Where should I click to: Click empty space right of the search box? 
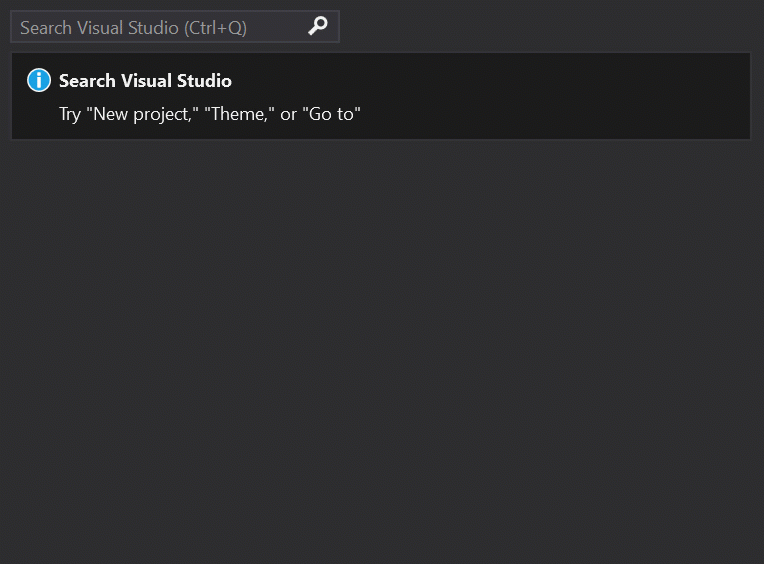(x=550, y=27)
